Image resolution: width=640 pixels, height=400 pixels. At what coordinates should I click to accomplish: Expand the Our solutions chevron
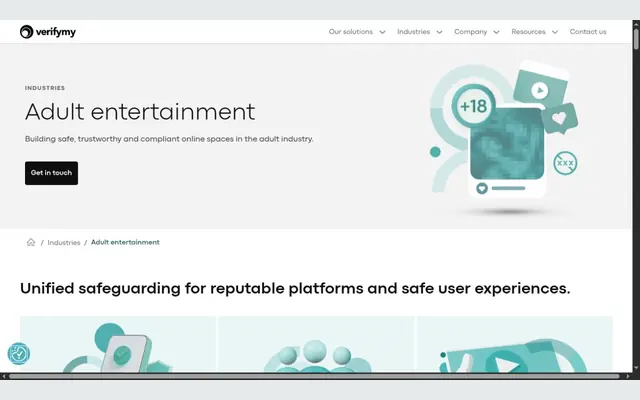tap(382, 32)
